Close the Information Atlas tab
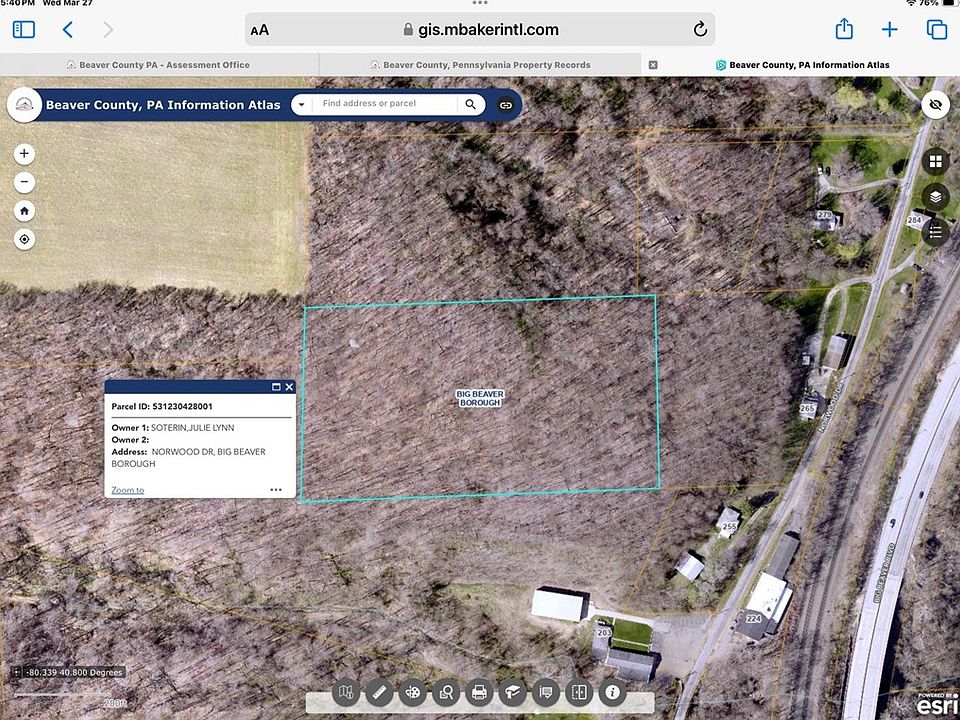 click(653, 65)
